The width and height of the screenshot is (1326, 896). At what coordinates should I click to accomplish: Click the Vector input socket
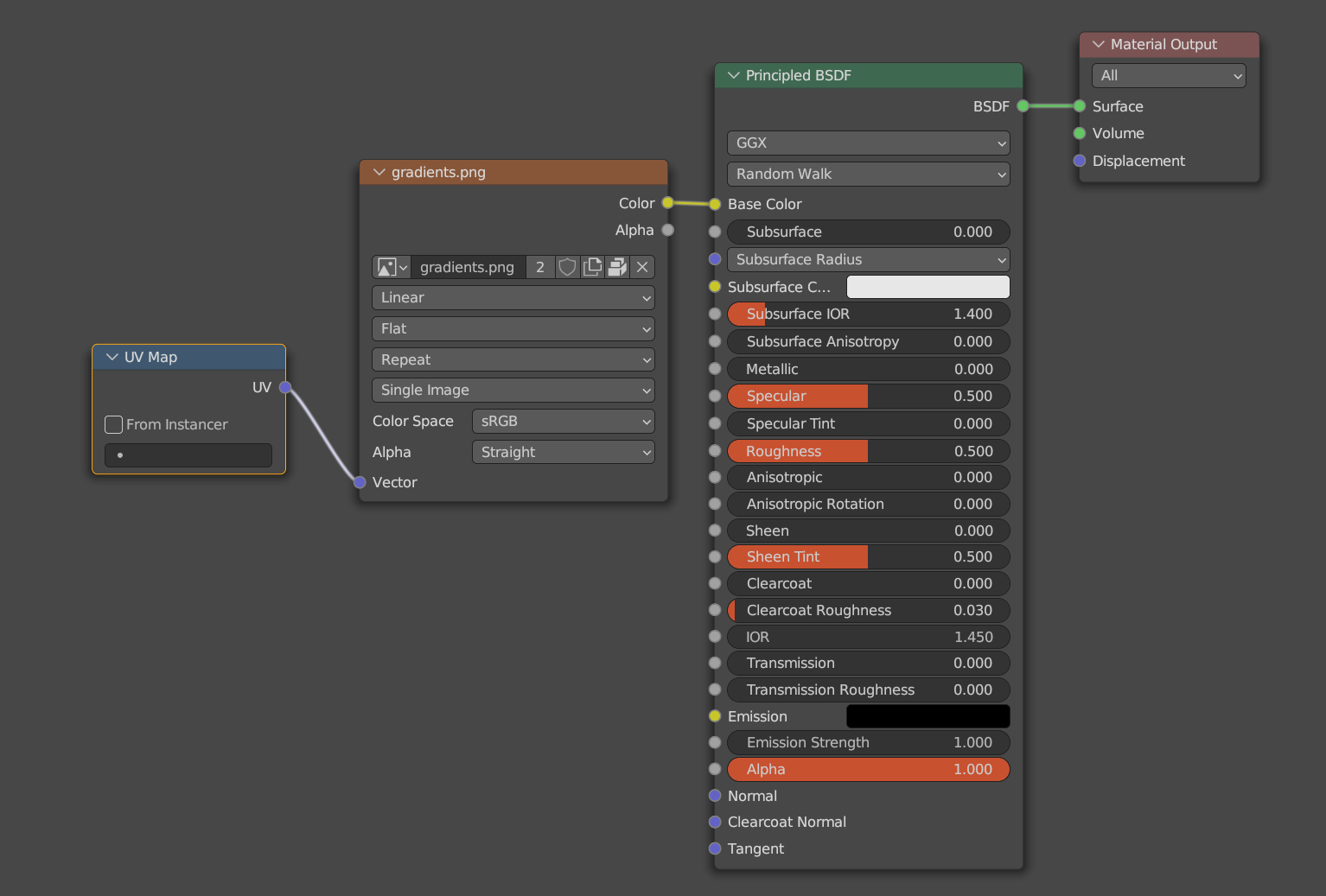click(x=360, y=482)
